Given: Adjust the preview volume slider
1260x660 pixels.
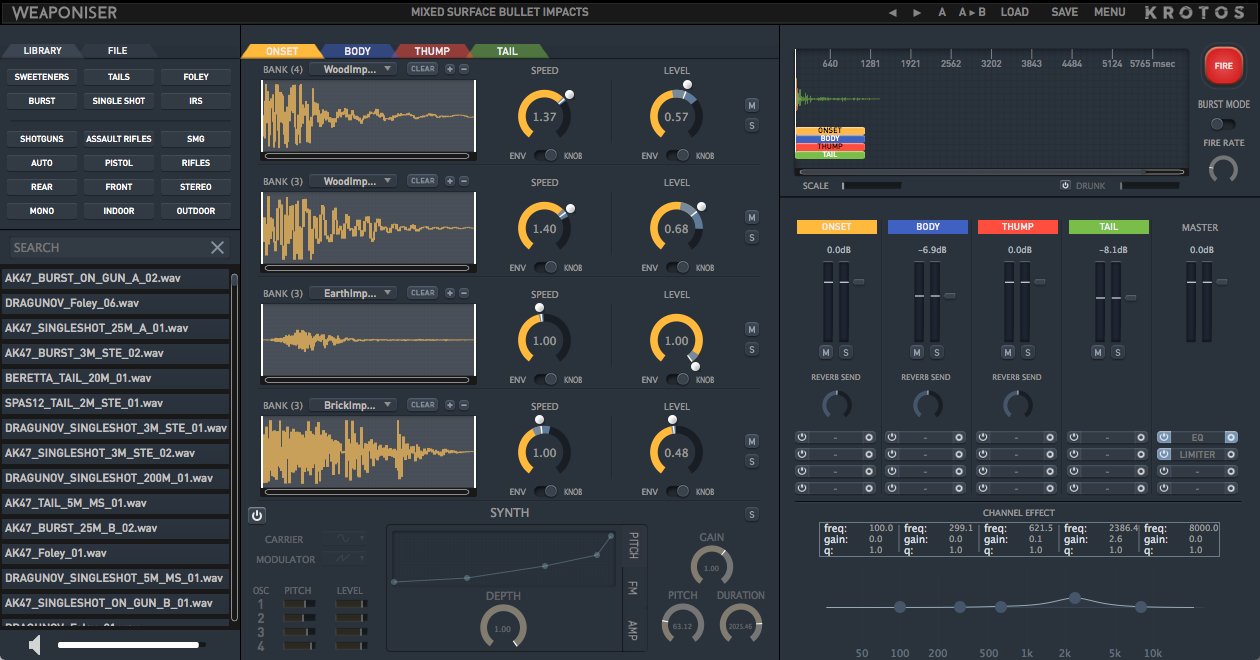Looking at the screenshot, I should click(131, 645).
